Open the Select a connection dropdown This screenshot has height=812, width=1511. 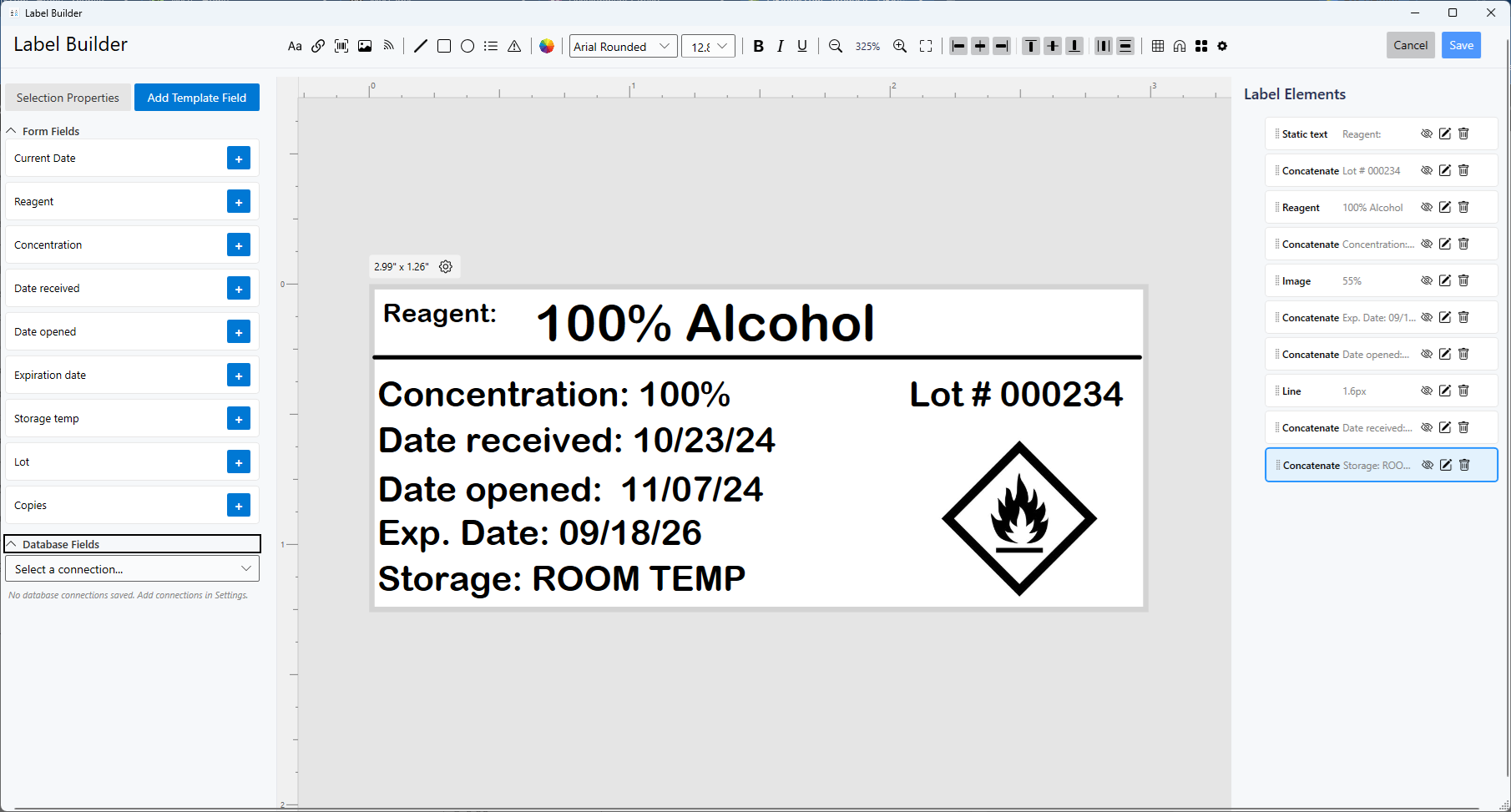coord(132,569)
